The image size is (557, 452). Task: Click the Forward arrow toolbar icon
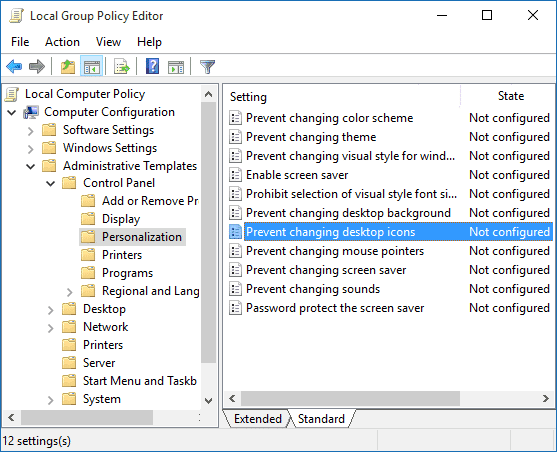(37, 66)
